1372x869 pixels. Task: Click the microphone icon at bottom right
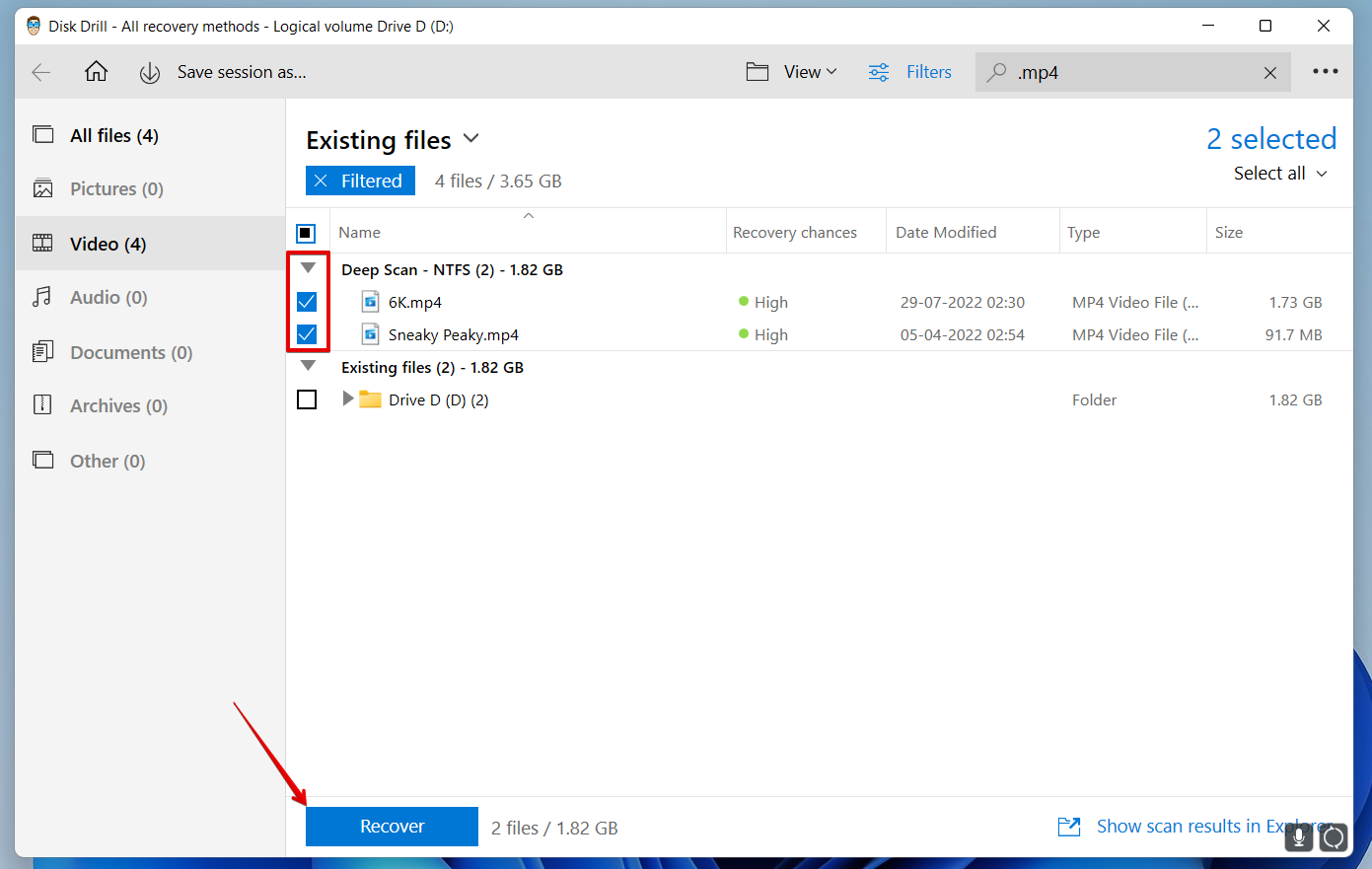1300,836
